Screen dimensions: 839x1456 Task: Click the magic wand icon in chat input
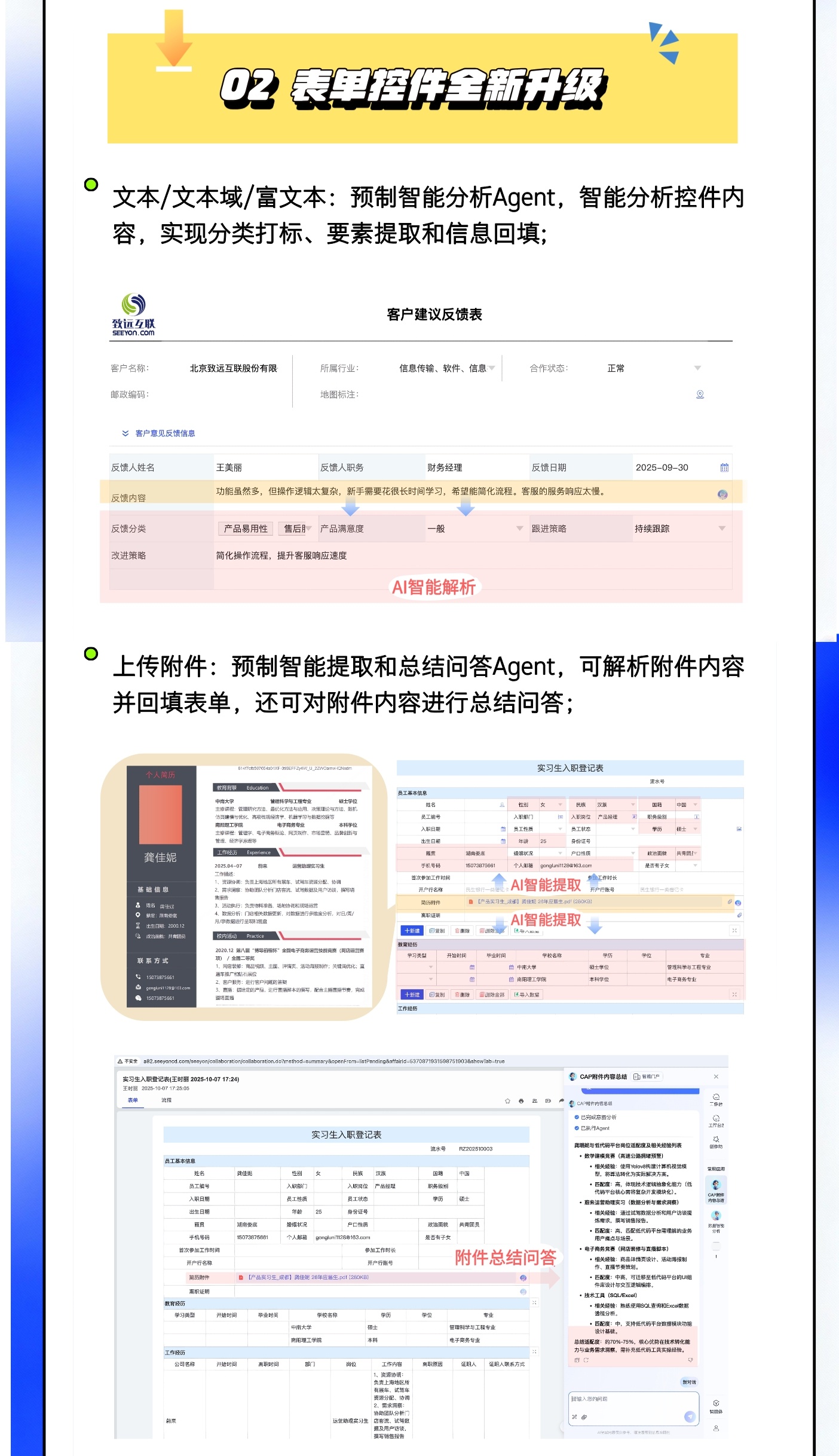(574, 1417)
